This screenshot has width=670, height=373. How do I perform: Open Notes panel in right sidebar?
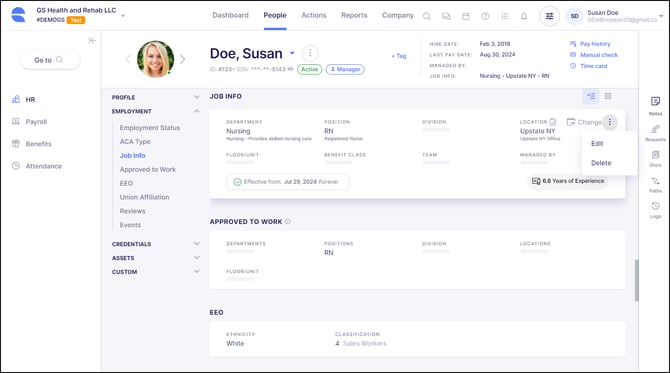click(x=655, y=106)
